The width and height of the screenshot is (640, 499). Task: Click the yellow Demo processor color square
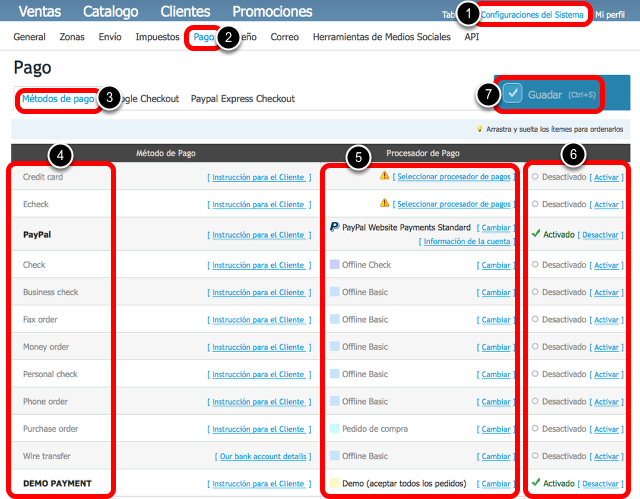[x=334, y=484]
